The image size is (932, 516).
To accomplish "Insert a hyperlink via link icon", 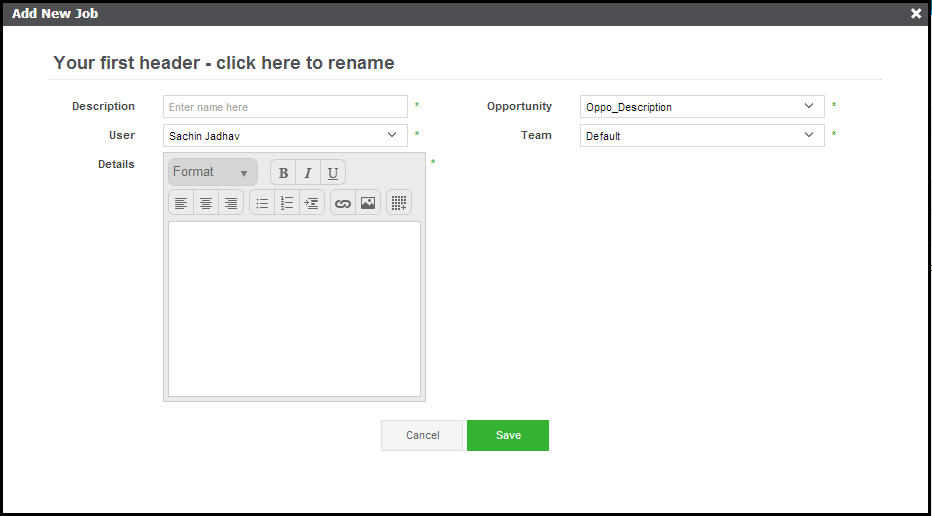I will [343, 203].
